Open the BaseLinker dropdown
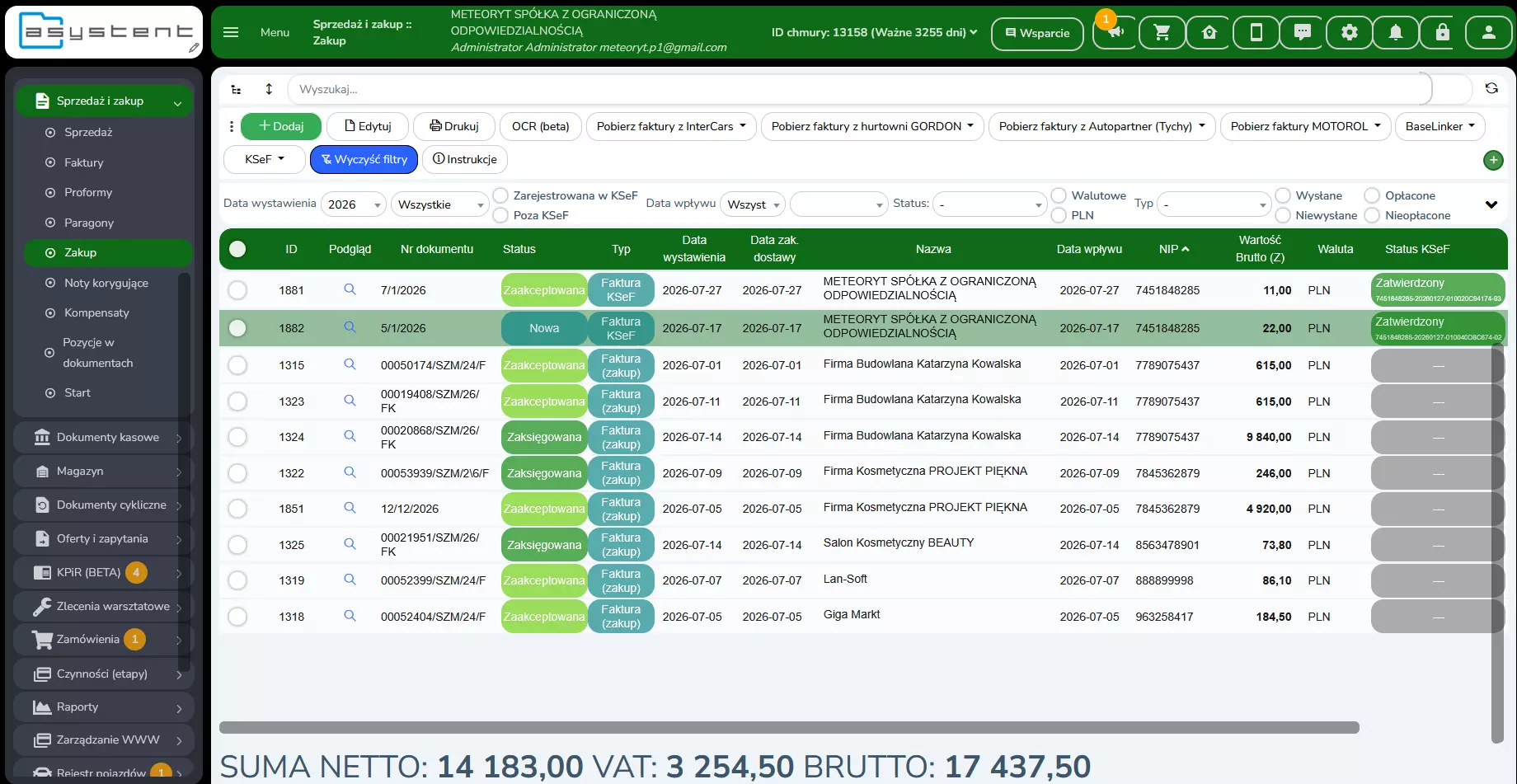The image size is (1517, 784). coord(1440,126)
